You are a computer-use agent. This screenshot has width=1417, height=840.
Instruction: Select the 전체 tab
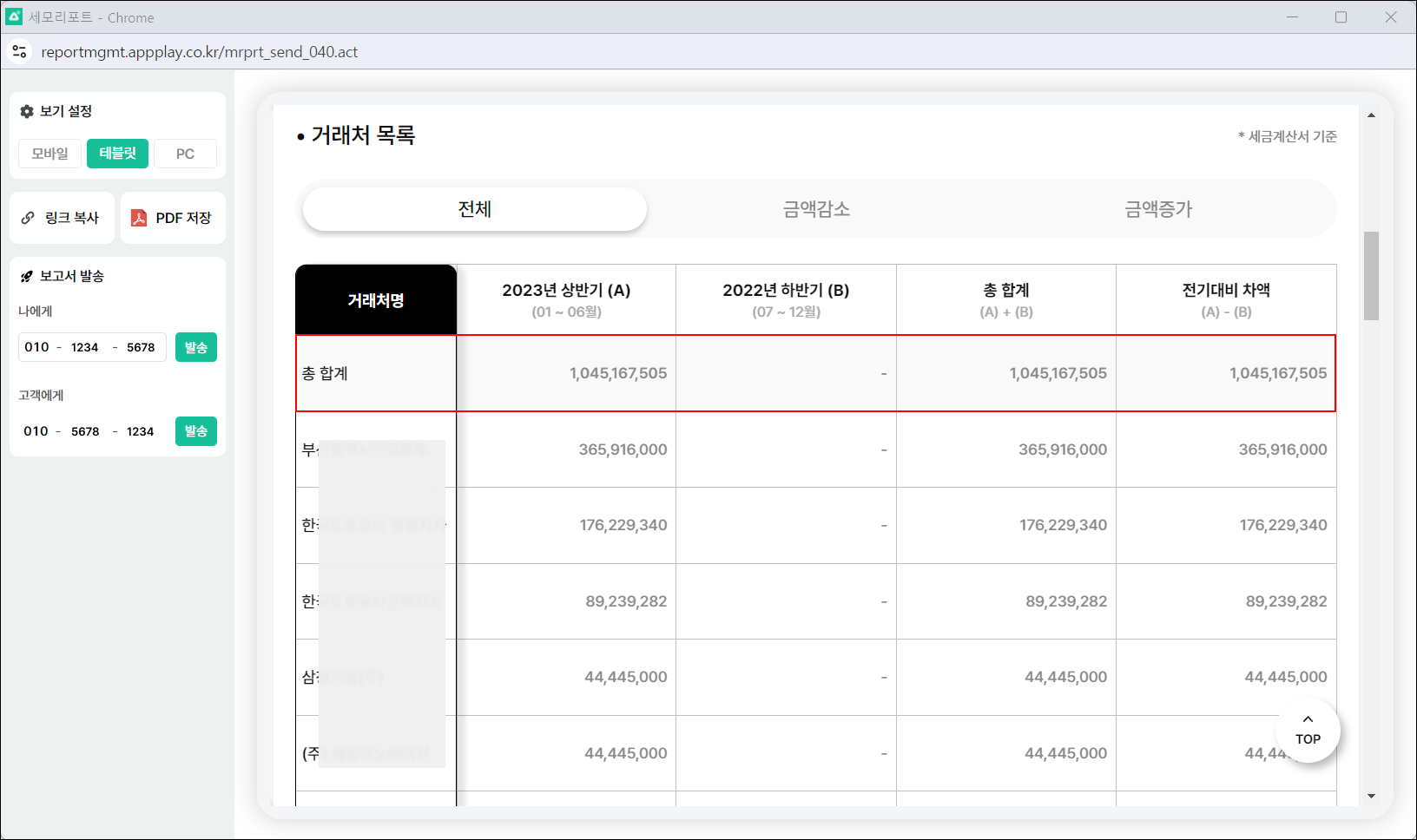475,209
